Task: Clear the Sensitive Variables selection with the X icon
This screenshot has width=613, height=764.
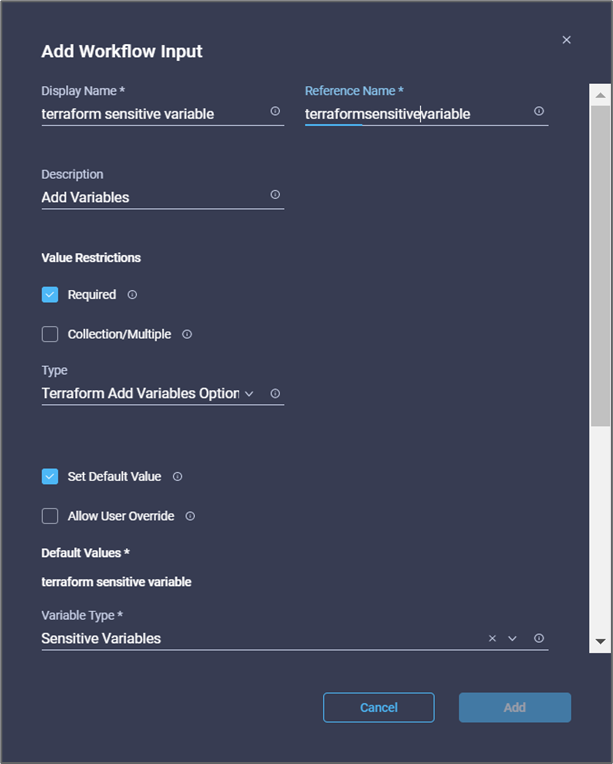Action: tap(492, 638)
